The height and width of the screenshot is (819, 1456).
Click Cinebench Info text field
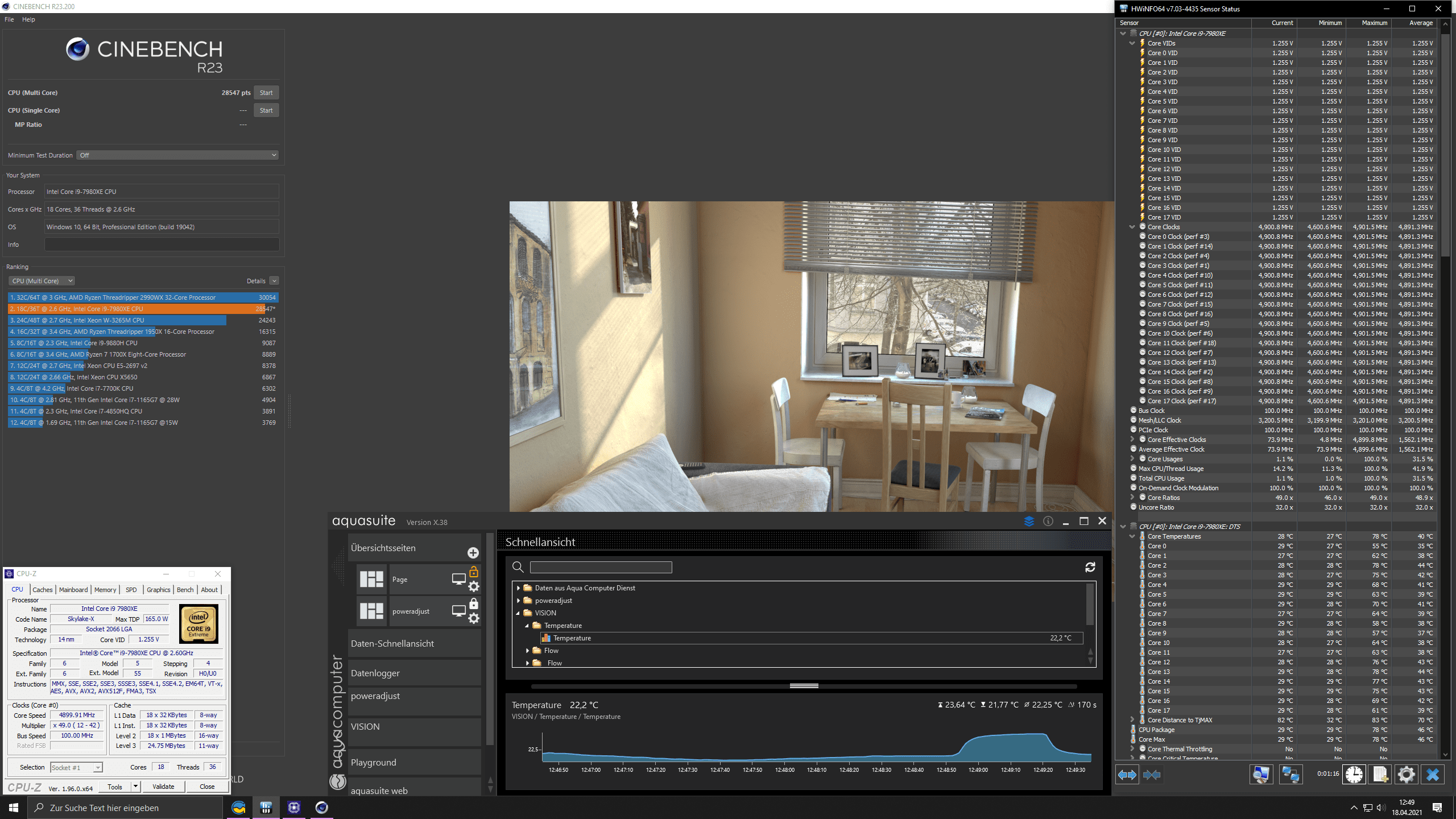tap(162, 245)
